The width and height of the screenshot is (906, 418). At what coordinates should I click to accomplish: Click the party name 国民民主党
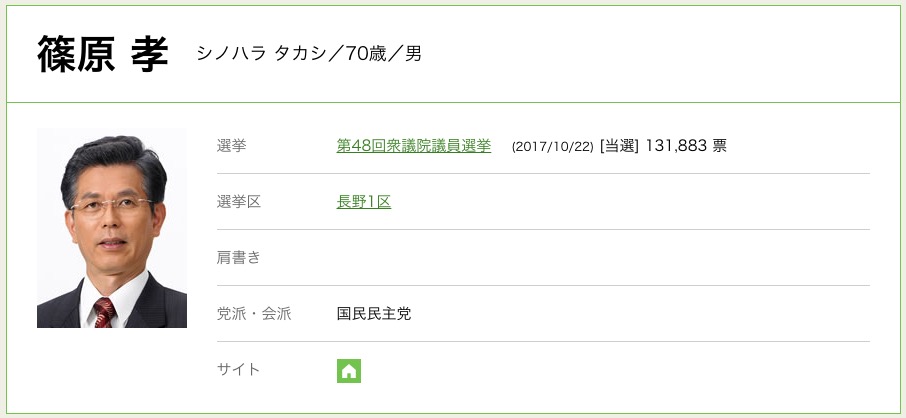pyautogui.click(x=374, y=314)
